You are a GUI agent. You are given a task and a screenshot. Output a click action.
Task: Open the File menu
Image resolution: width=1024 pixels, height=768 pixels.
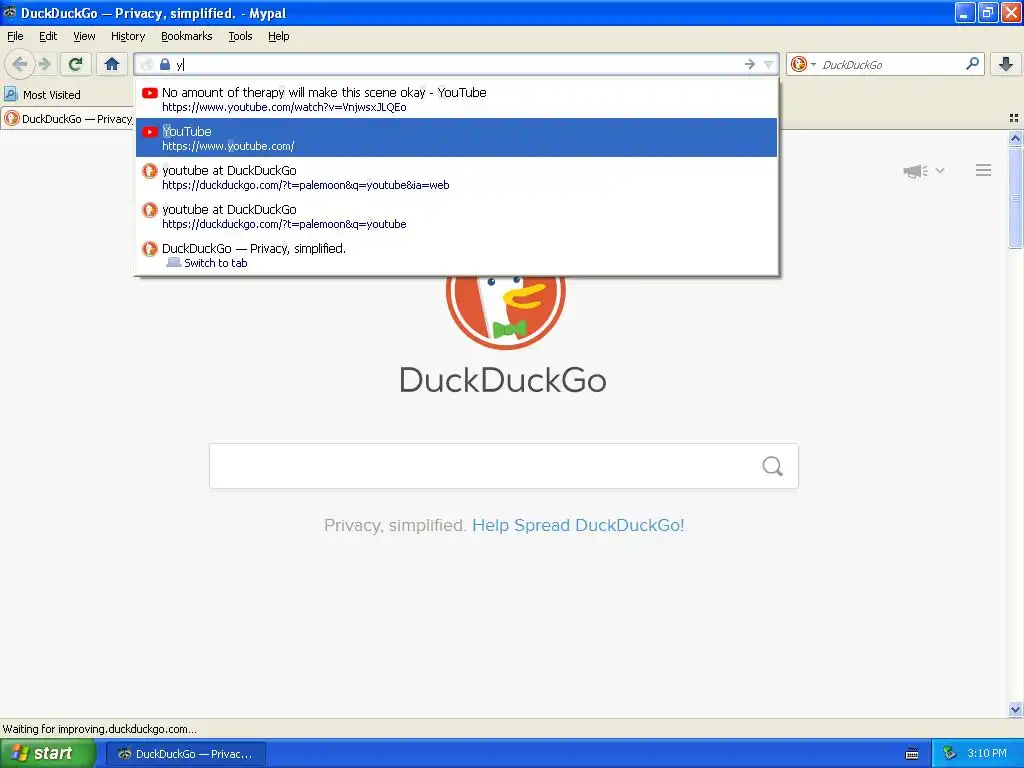(15, 36)
